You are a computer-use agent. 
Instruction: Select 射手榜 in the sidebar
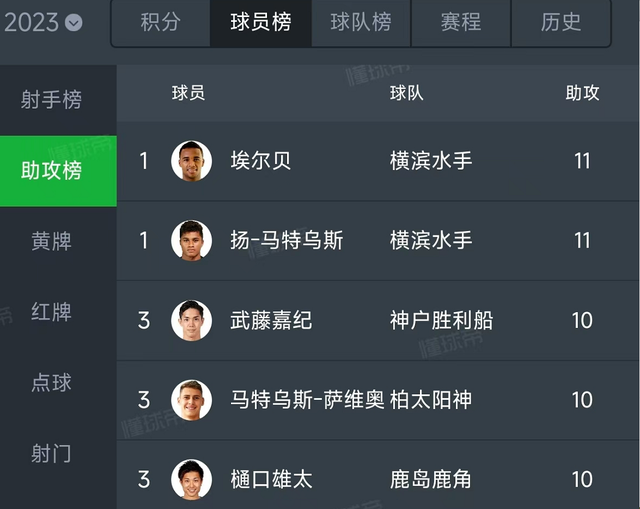tap(51, 100)
